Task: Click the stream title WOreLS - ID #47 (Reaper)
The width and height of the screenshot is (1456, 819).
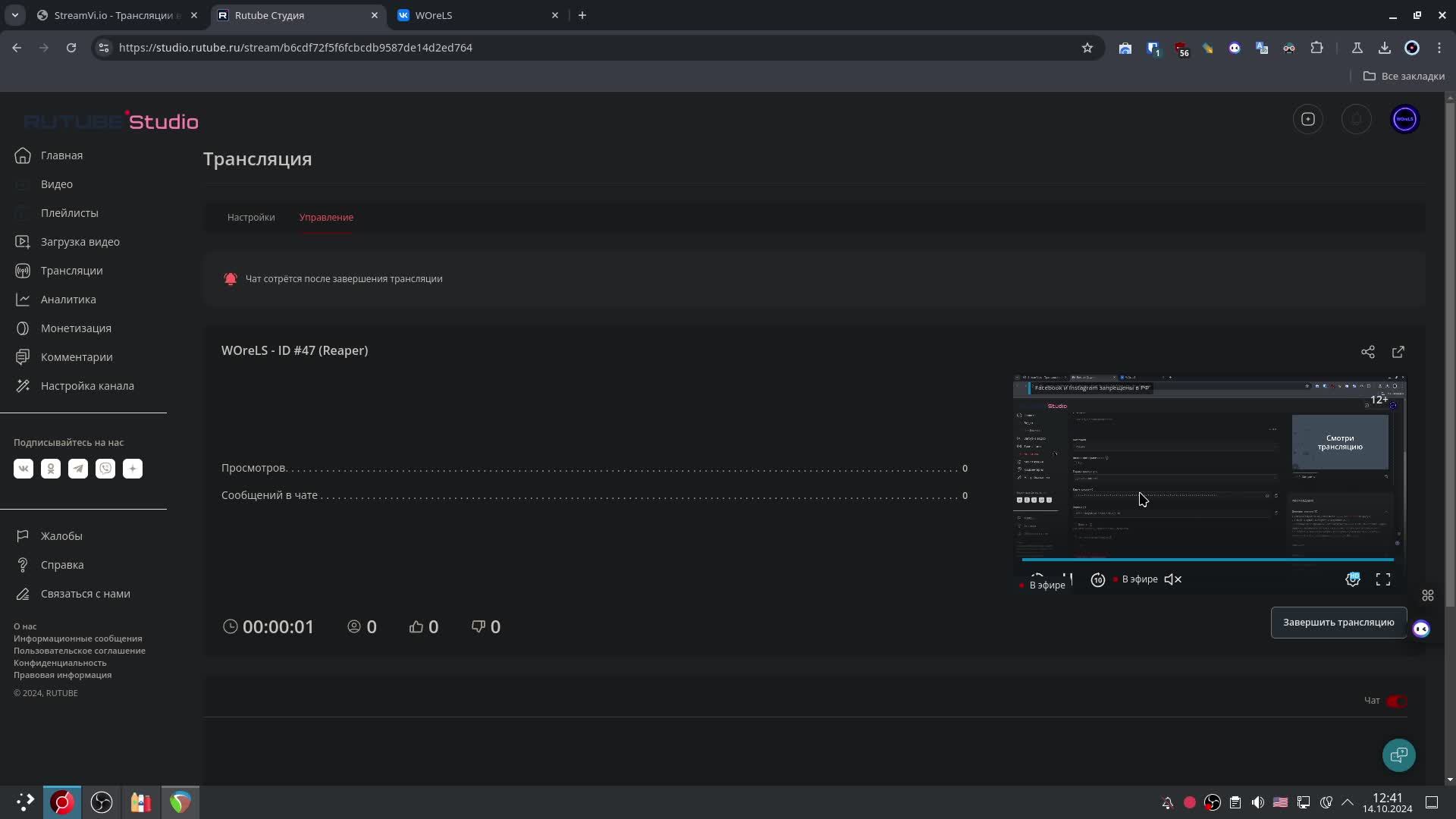Action: (294, 351)
